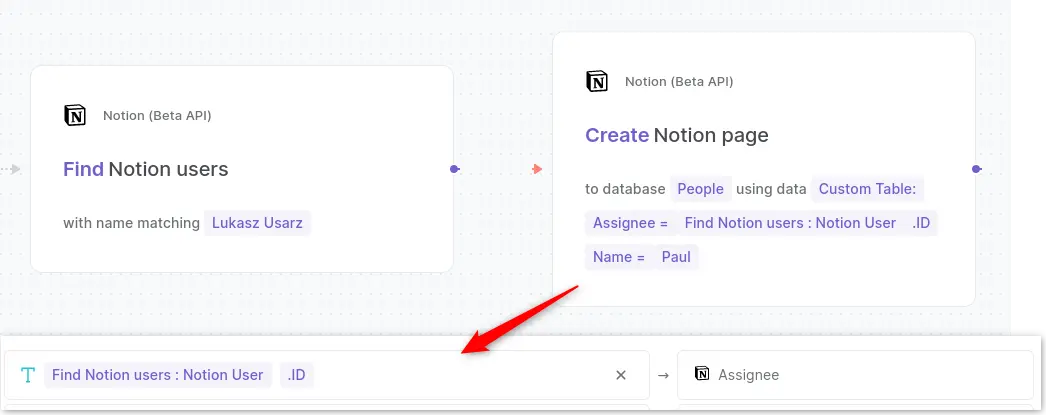Click the Assignee destination field

[x=855, y=375]
